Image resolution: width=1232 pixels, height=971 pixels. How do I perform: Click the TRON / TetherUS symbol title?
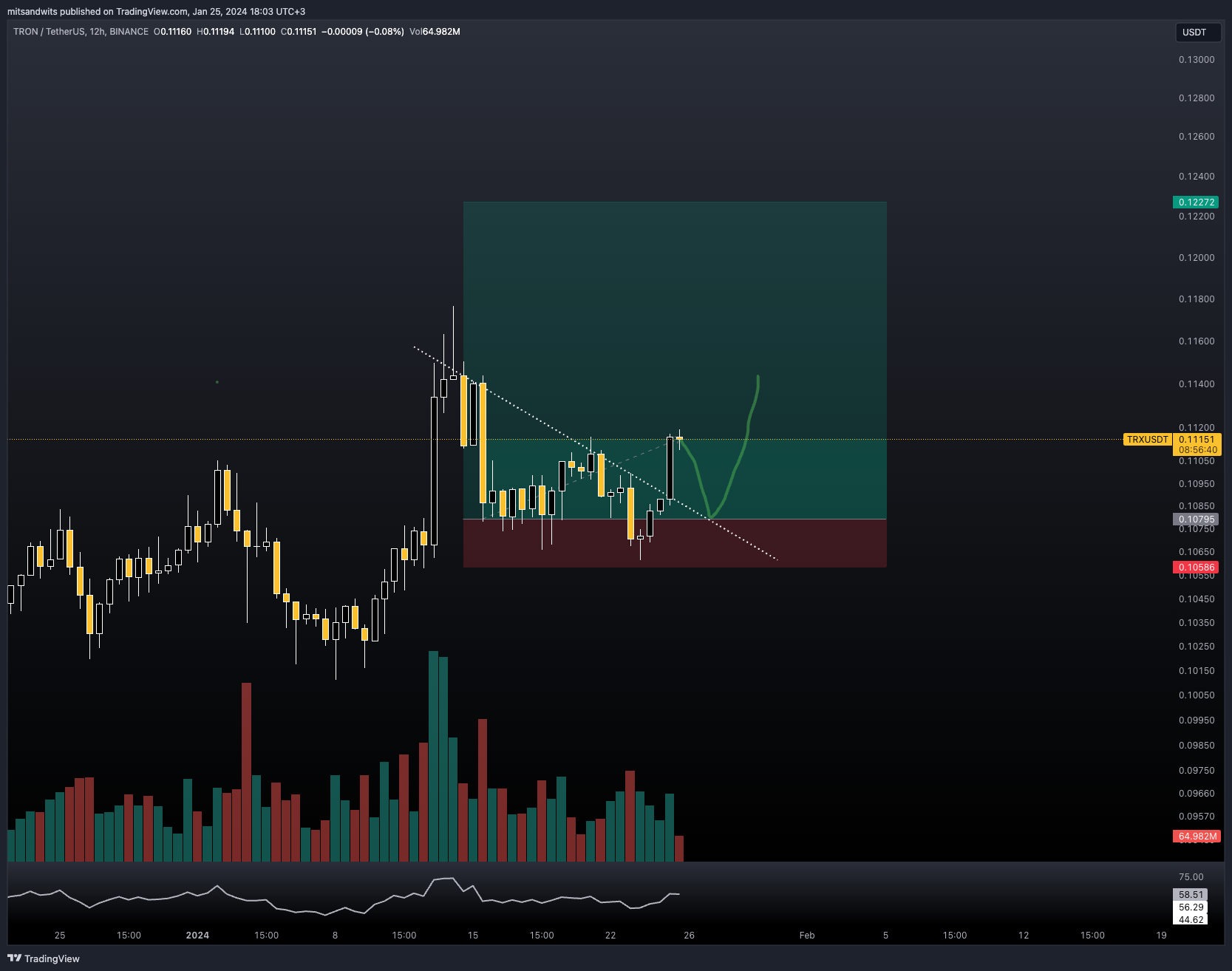pos(48,32)
